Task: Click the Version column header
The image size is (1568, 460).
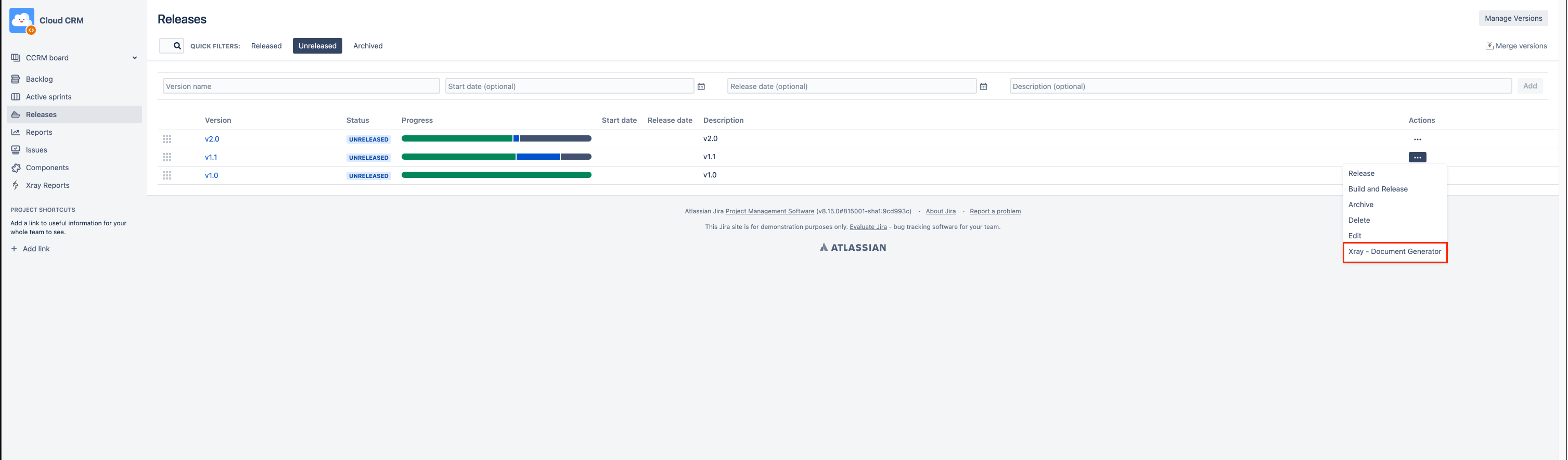Action: point(218,121)
